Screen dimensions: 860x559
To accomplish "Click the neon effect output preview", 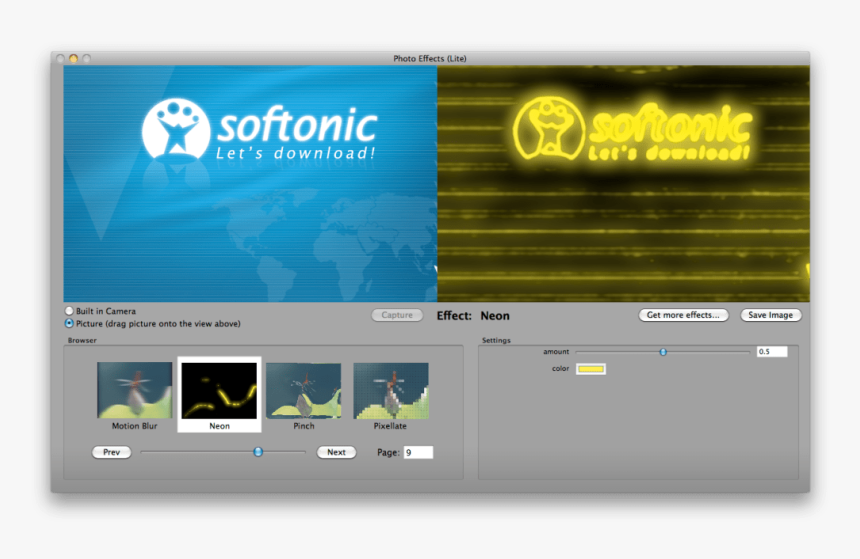I will point(623,184).
